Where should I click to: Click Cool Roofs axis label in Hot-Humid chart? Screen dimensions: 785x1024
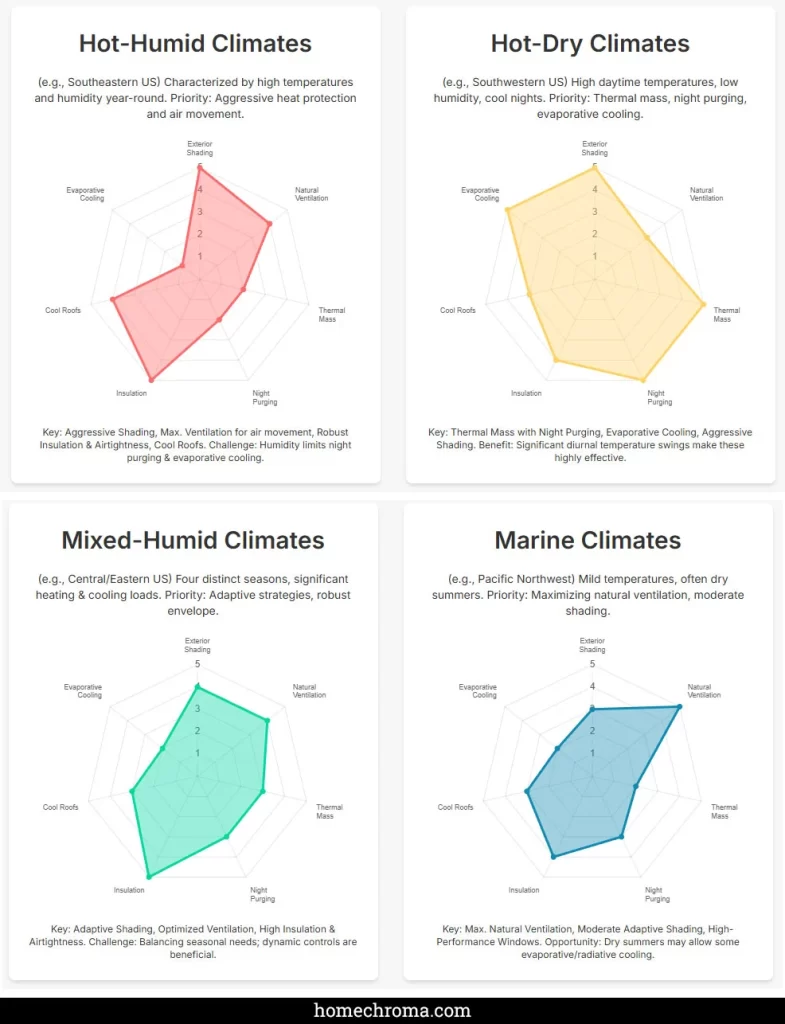62,310
